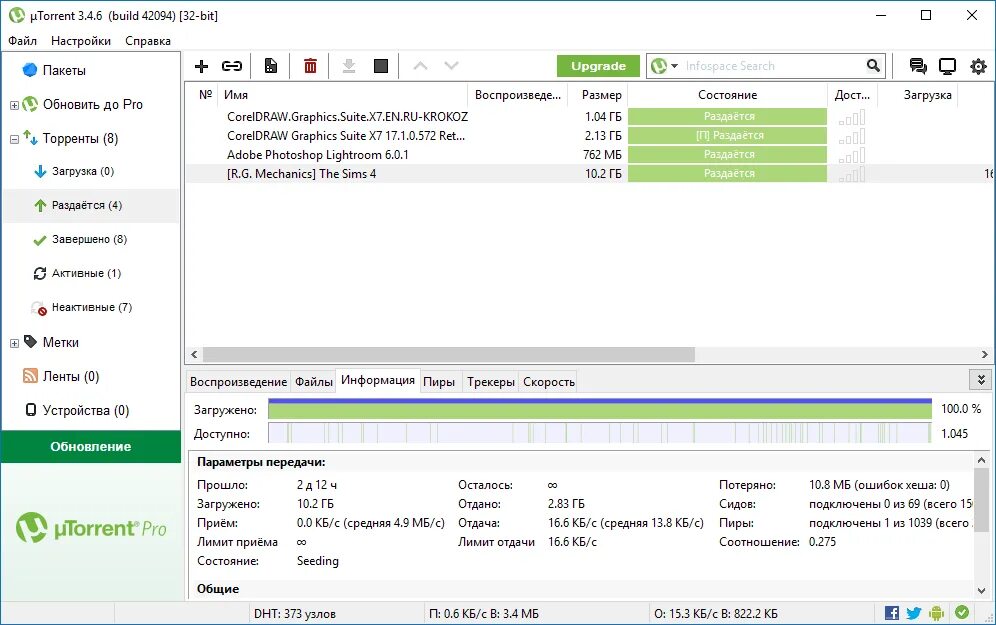This screenshot has width=996, height=625.
Task: Click the Доступно availability bar
Action: [x=600, y=434]
